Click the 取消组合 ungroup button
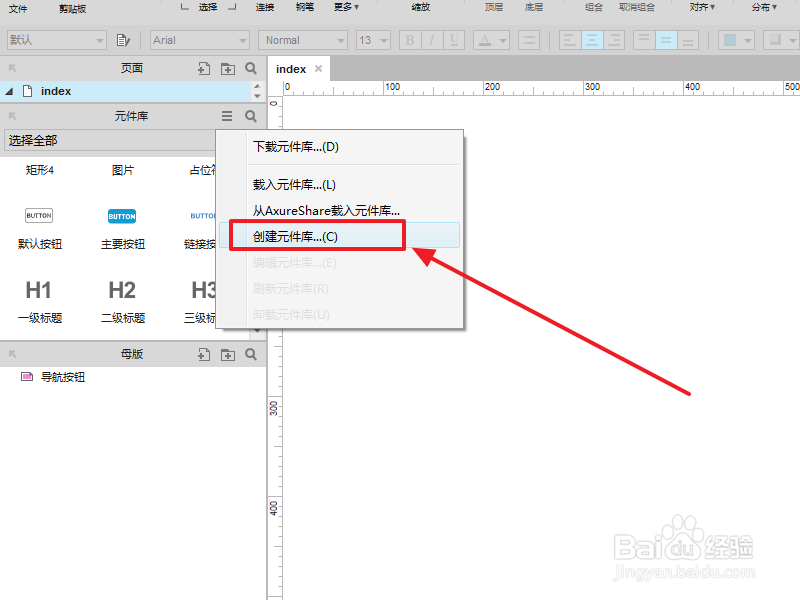Screen dimensions: 800x600 (x=637, y=7)
